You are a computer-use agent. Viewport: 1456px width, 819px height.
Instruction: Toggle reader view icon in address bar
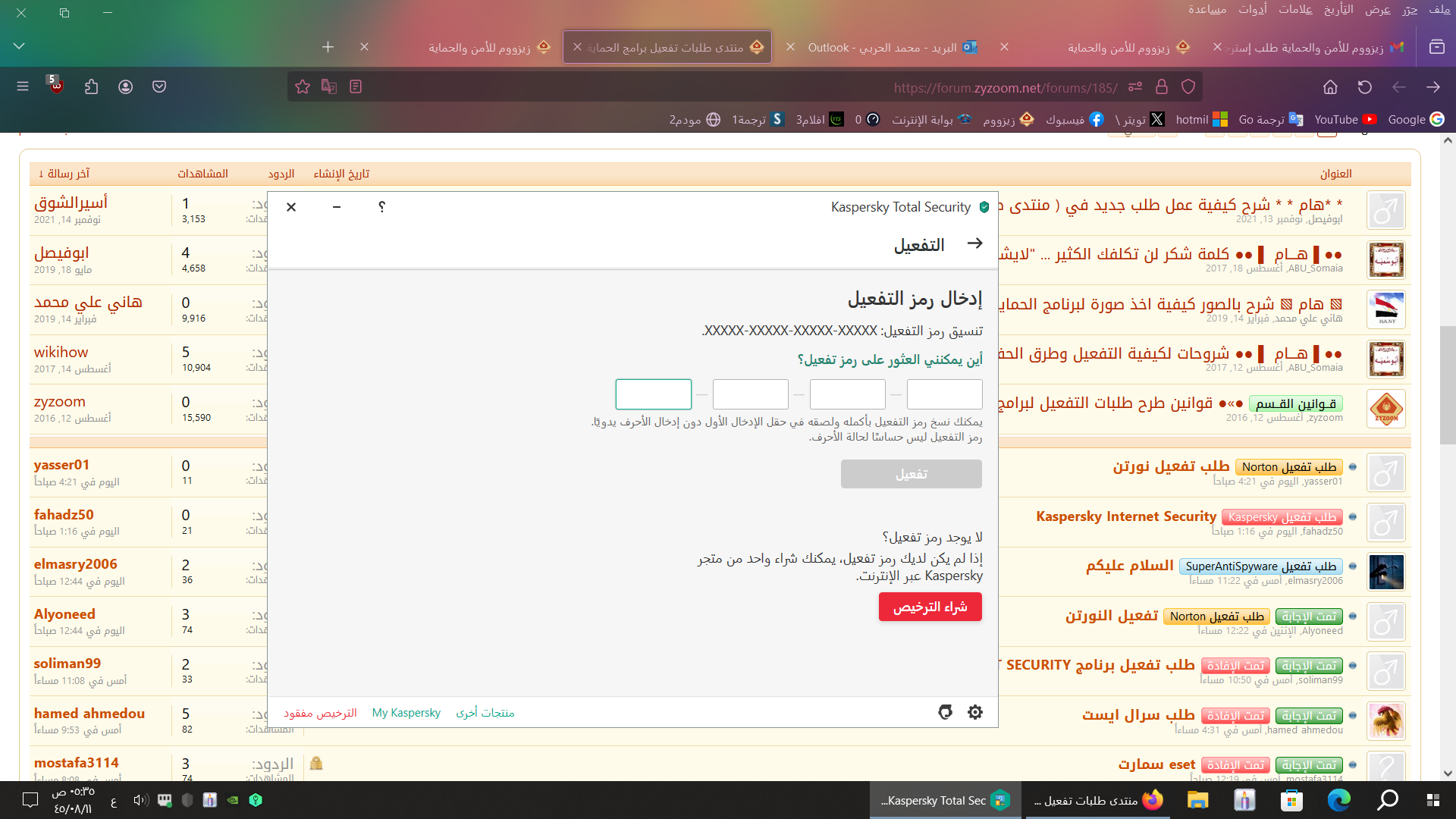[356, 86]
